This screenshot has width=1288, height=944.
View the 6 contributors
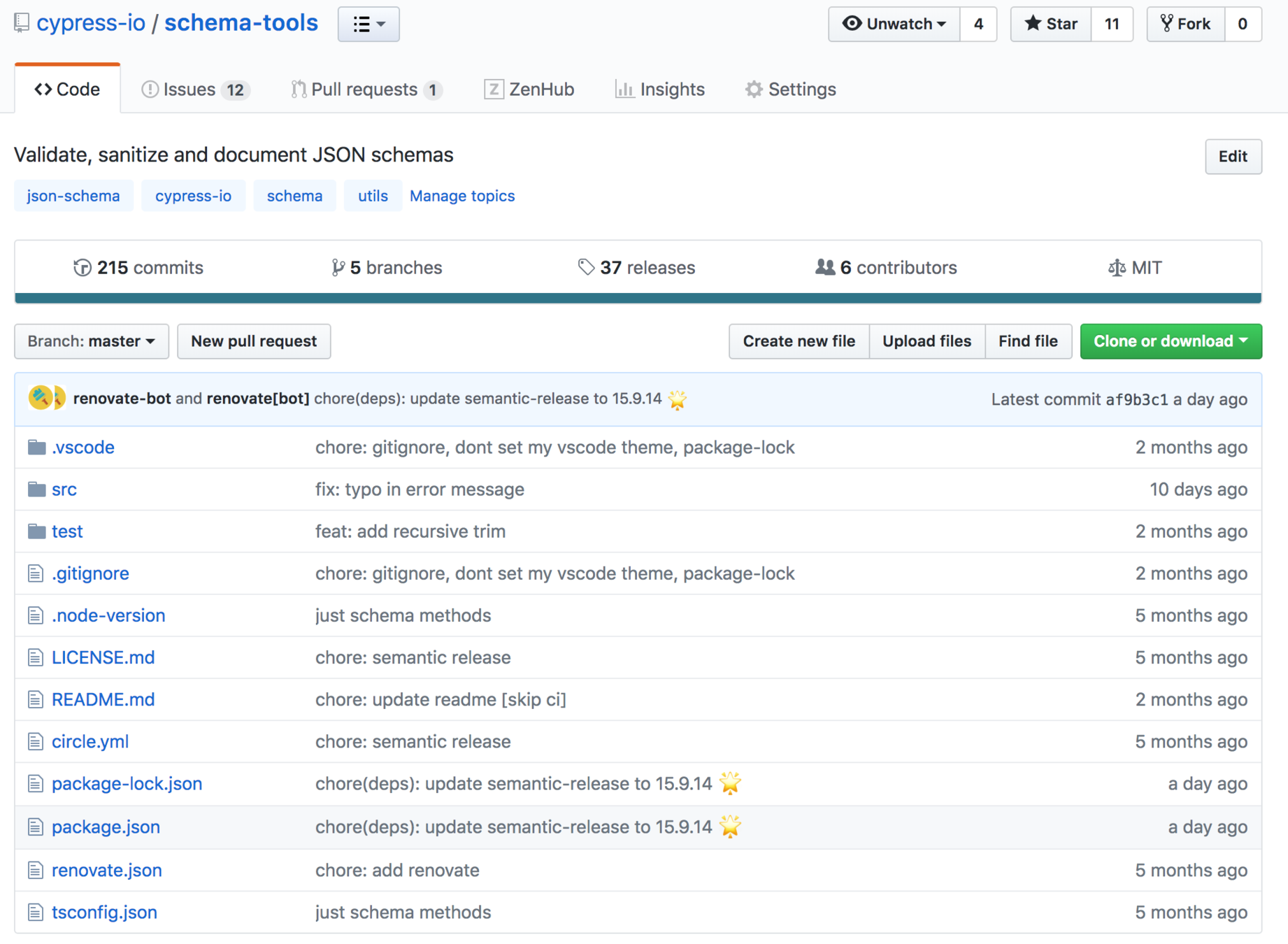pyautogui.click(x=886, y=268)
